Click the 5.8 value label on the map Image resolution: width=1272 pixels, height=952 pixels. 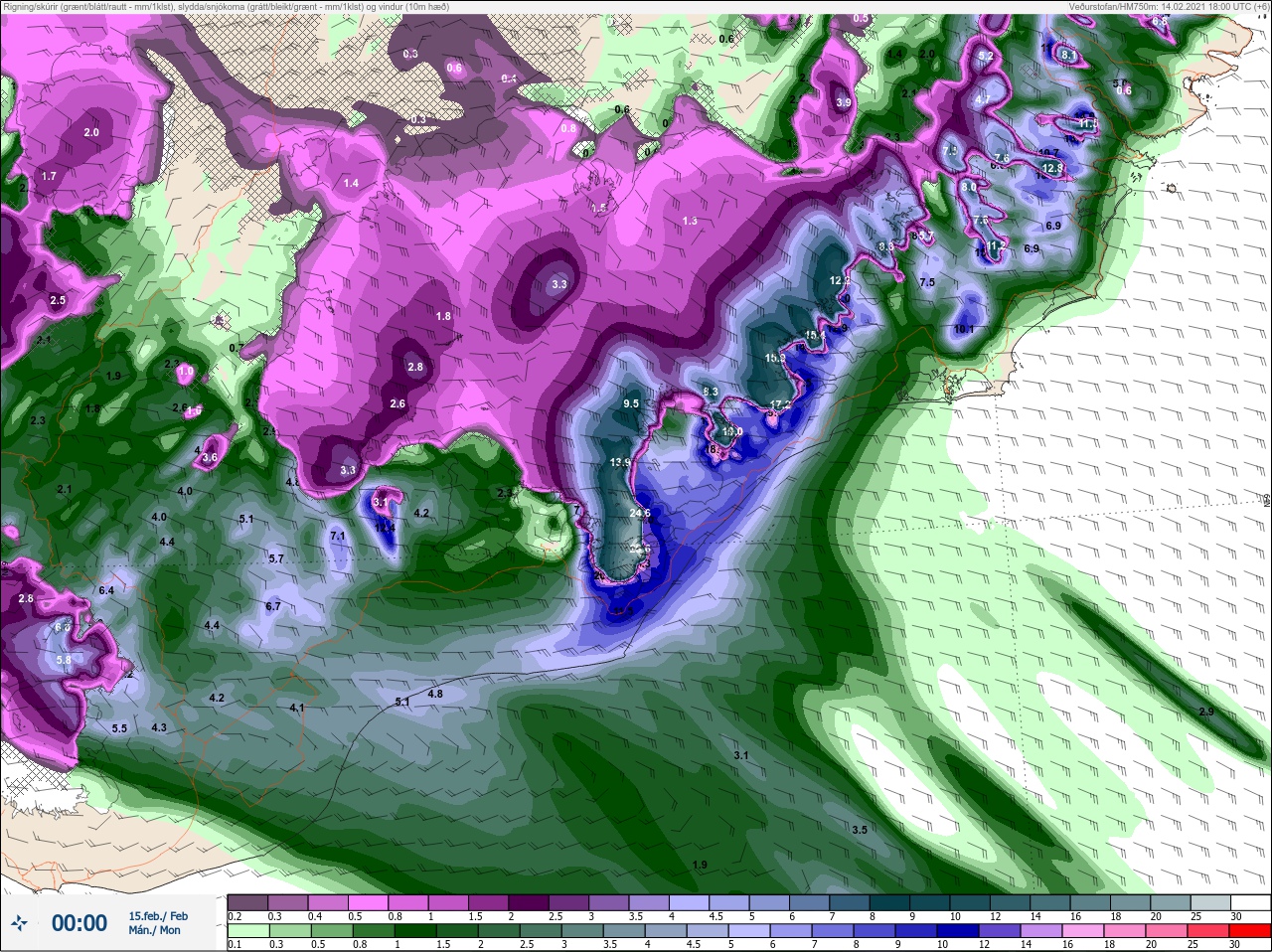(64, 660)
